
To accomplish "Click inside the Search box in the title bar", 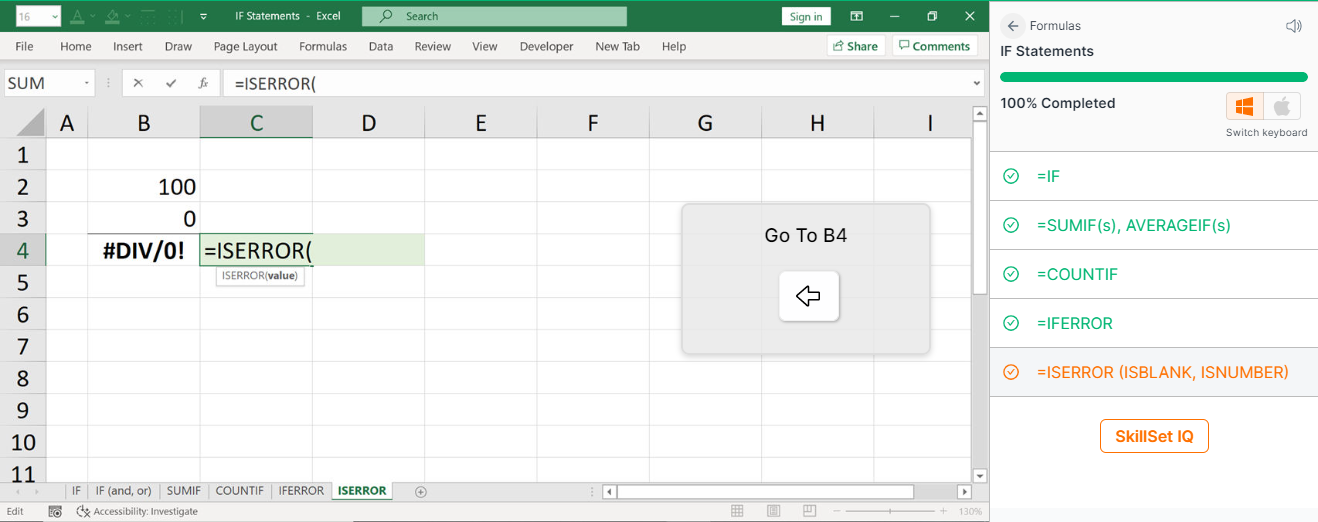I will (494, 16).
